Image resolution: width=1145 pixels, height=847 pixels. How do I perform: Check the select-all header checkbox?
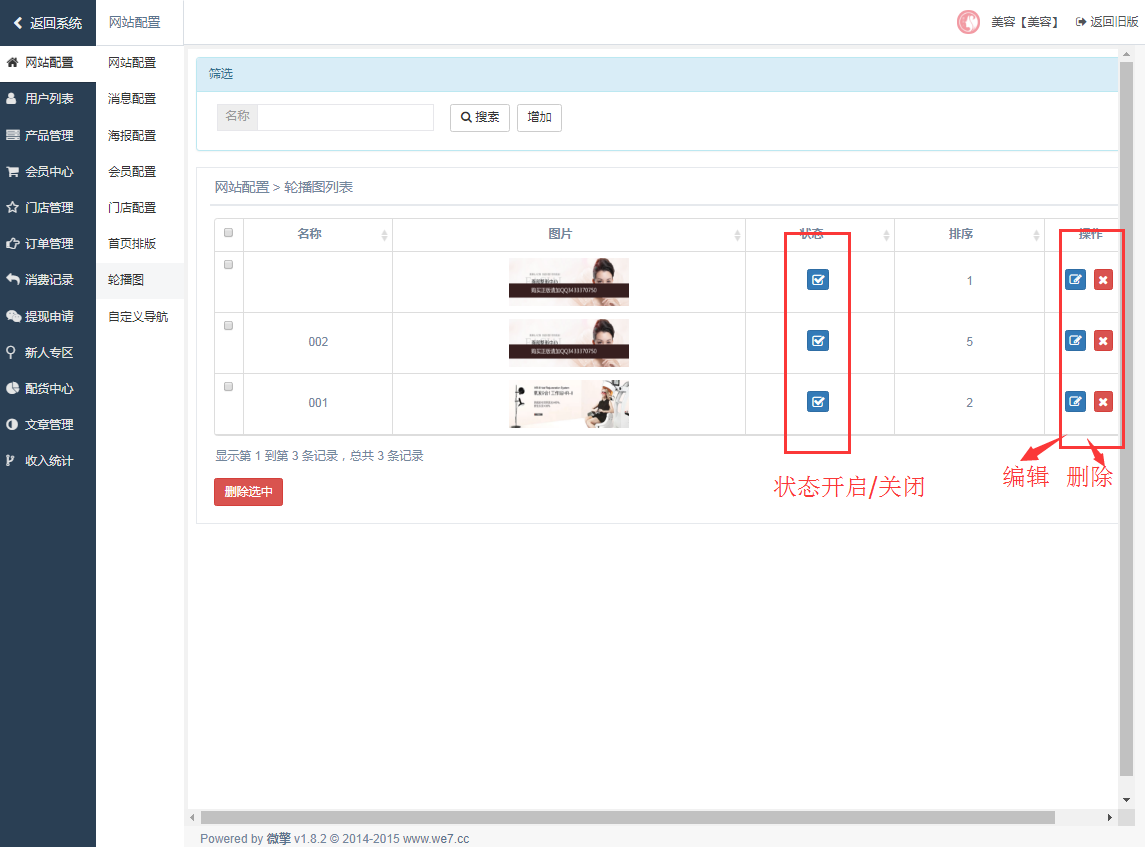(x=229, y=233)
